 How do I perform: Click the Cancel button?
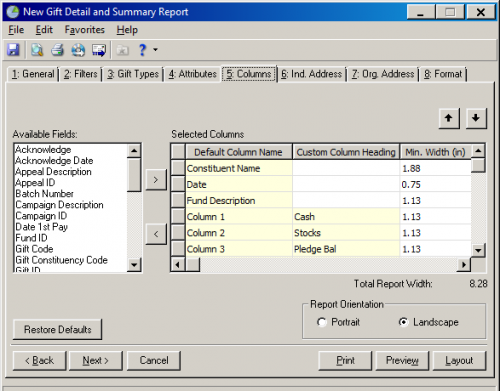click(154, 361)
